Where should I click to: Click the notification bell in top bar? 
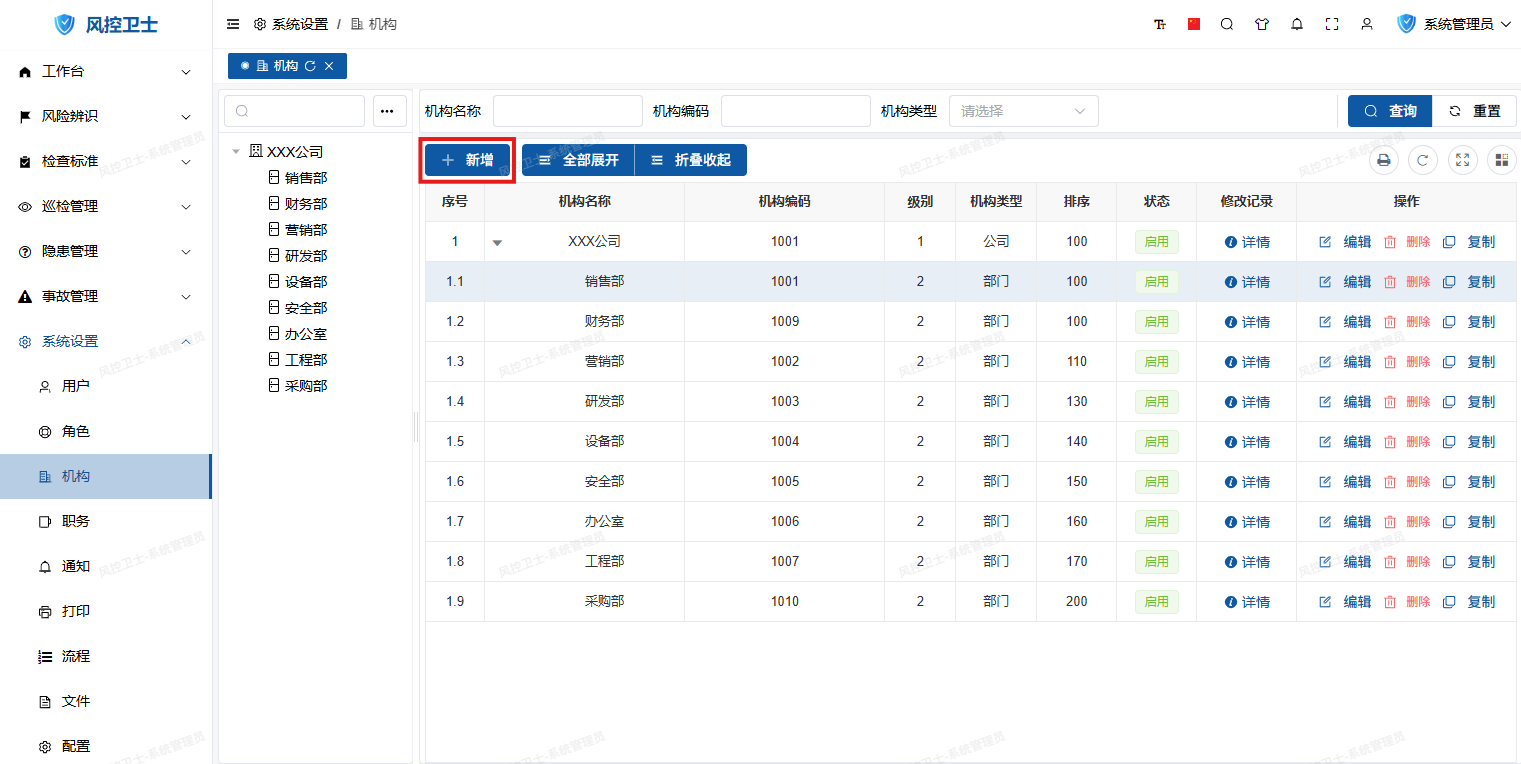point(1297,24)
